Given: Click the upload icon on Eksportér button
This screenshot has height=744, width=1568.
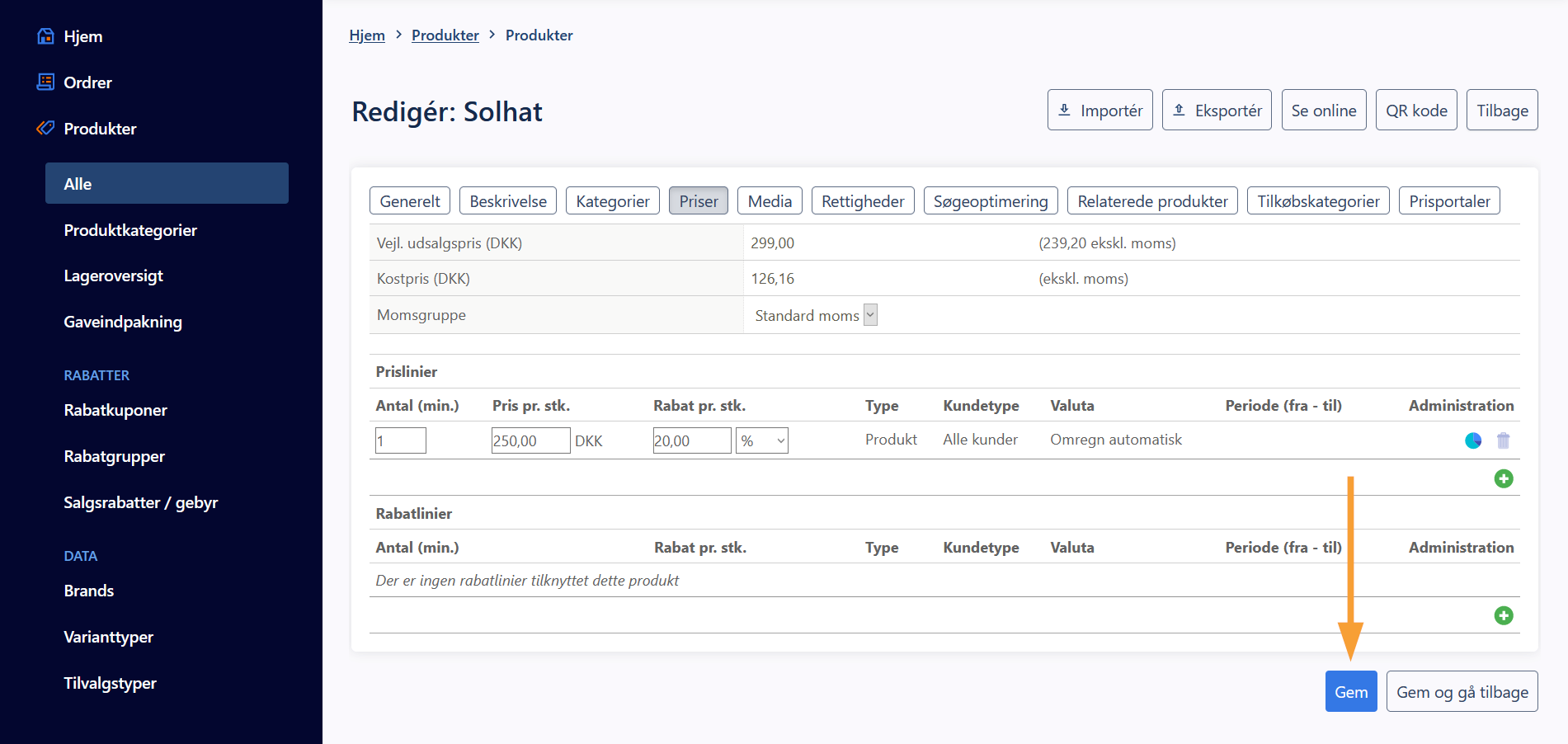Looking at the screenshot, I should click(1180, 110).
